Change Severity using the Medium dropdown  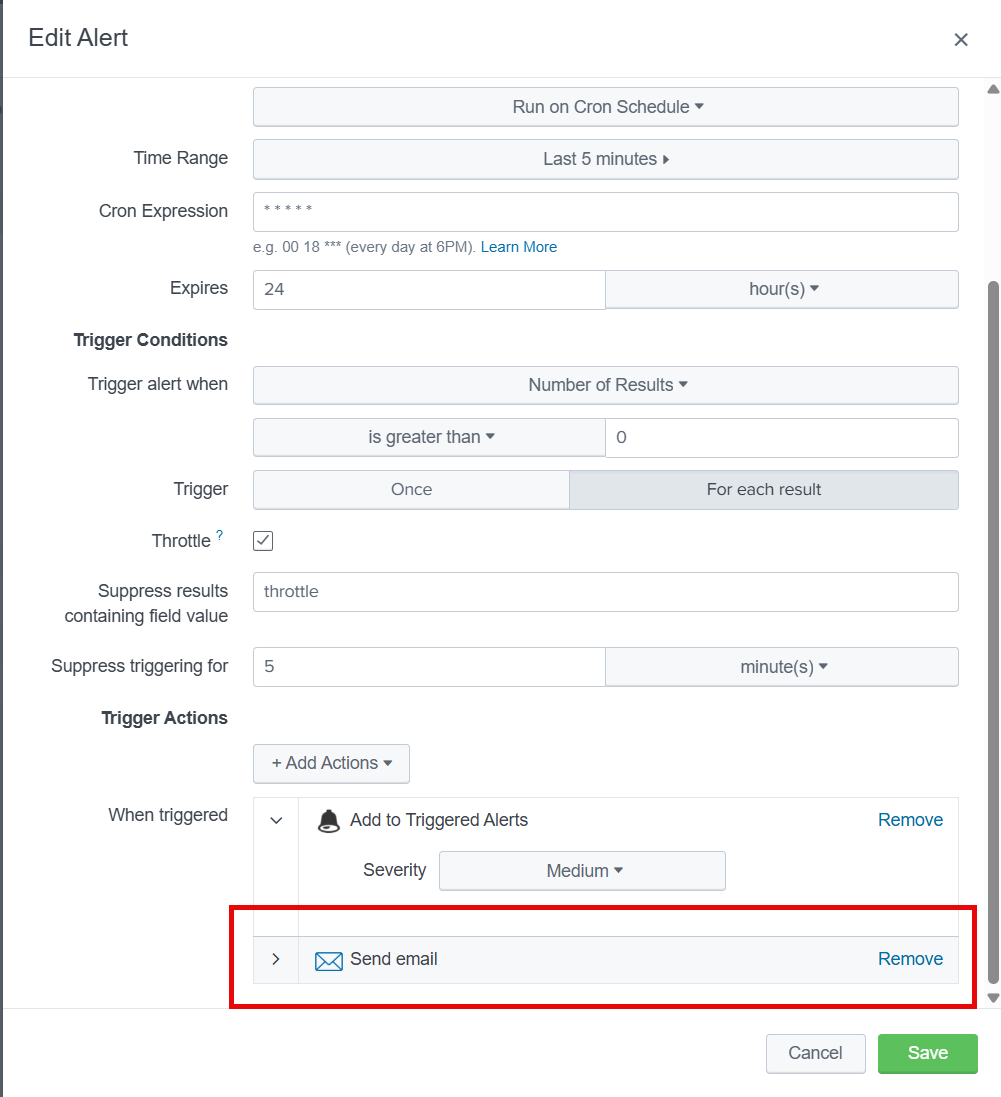coord(582,870)
